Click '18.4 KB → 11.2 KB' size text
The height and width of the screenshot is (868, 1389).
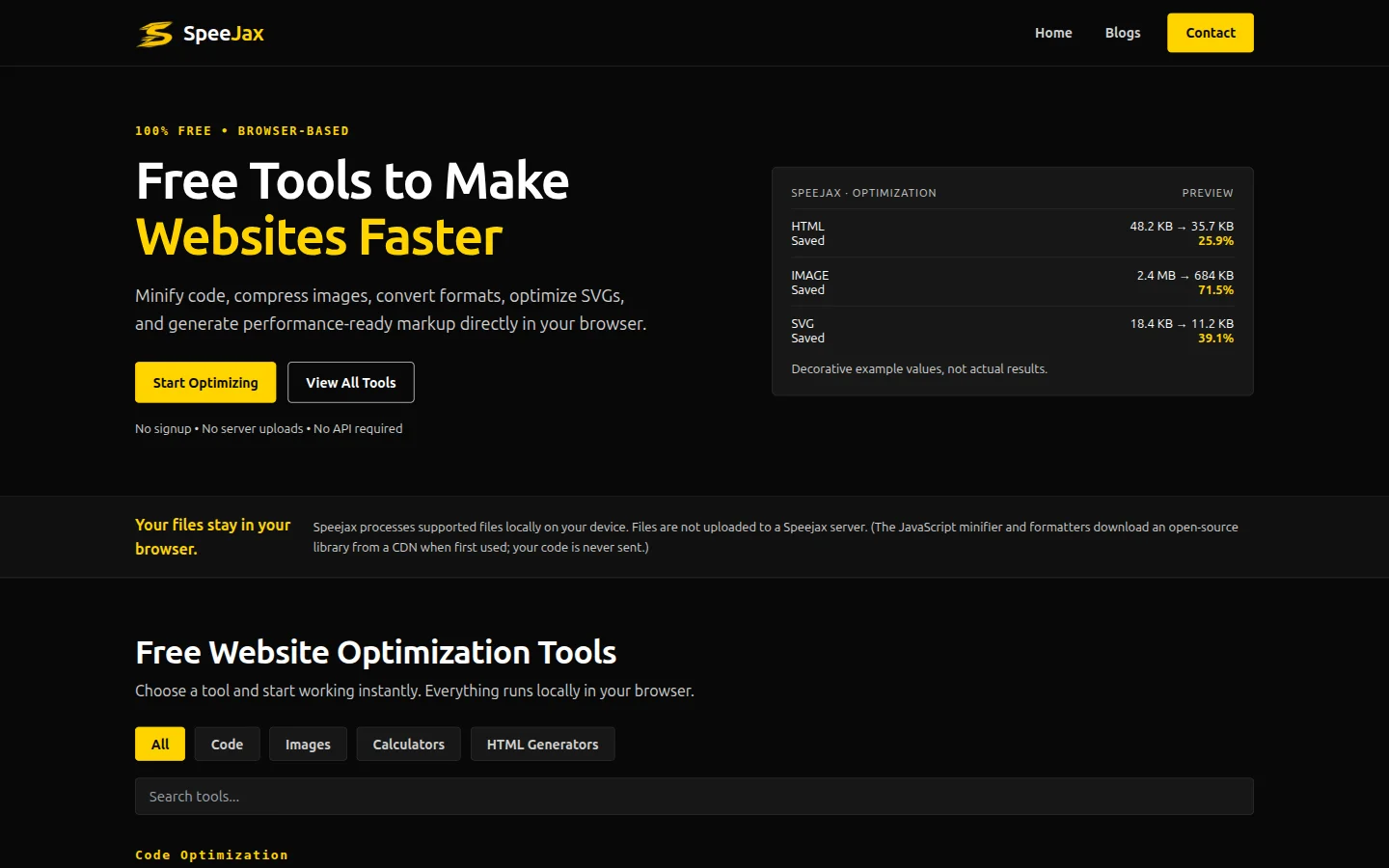pyautogui.click(x=1182, y=324)
